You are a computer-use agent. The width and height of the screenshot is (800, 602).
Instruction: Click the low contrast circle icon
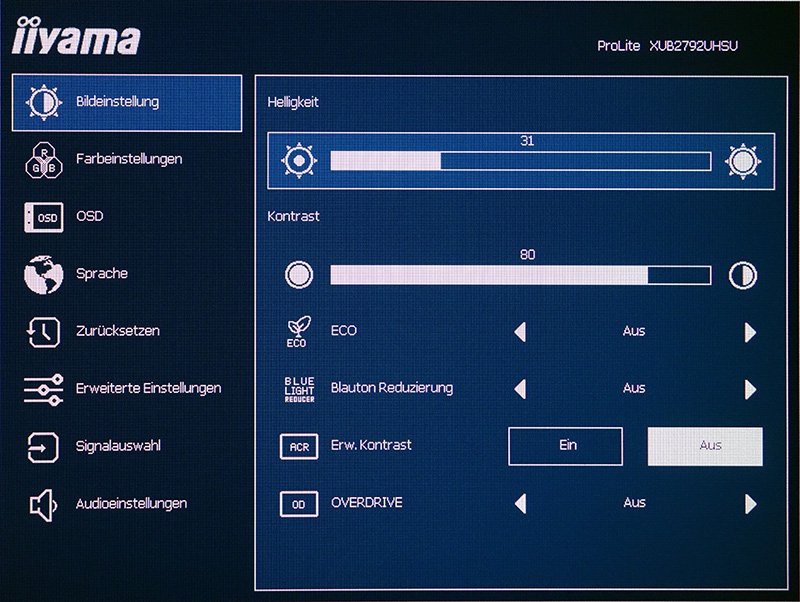299,275
